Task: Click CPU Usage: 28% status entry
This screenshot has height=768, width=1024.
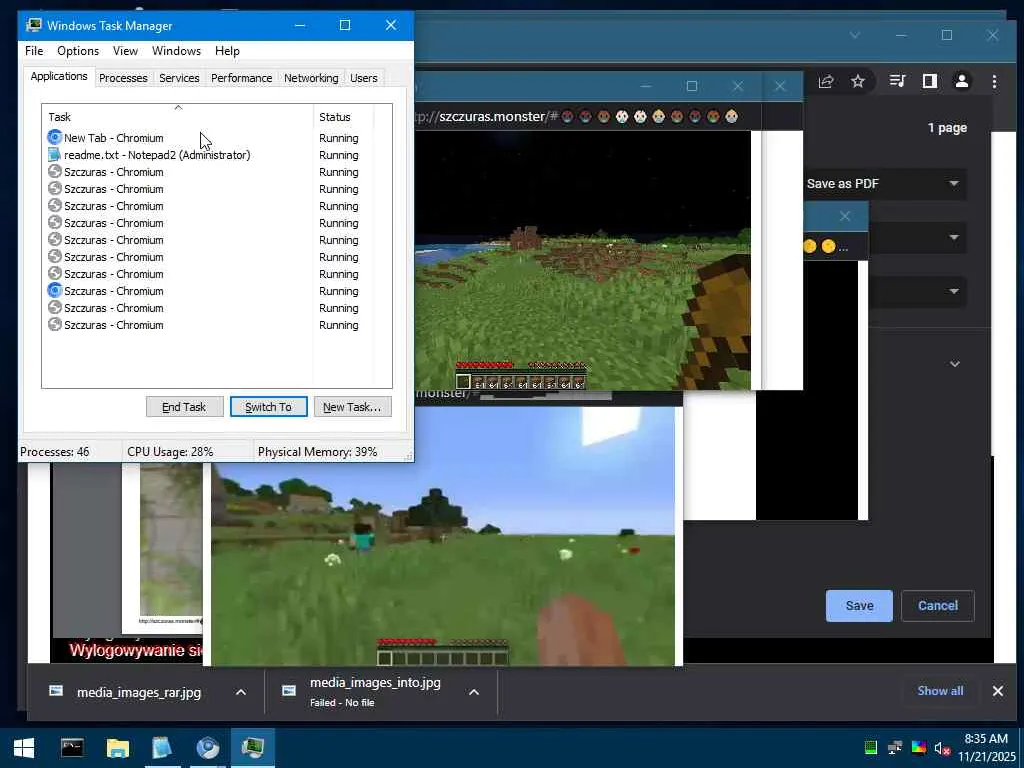Action: [170, 452]
